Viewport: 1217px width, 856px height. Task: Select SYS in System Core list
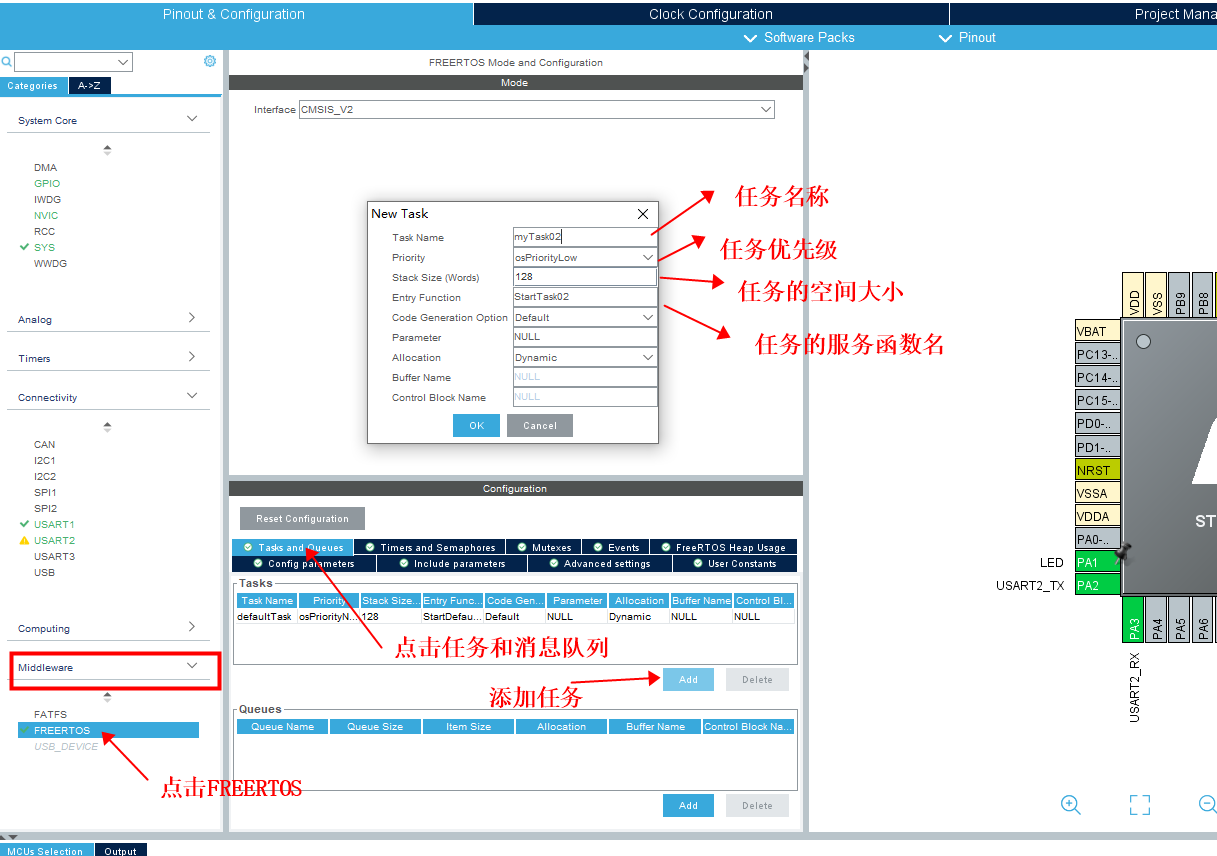pos(44,247)
